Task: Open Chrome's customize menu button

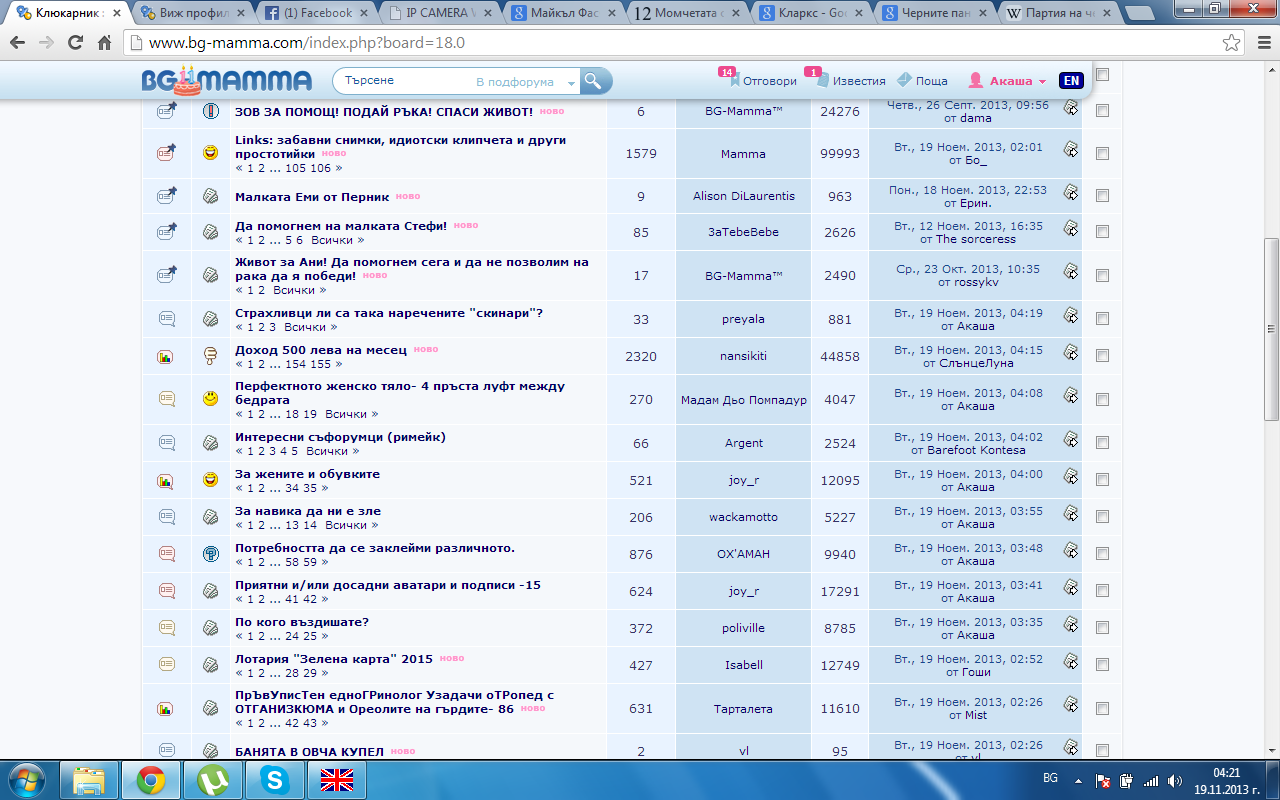Action: (x=1261, y=44)
